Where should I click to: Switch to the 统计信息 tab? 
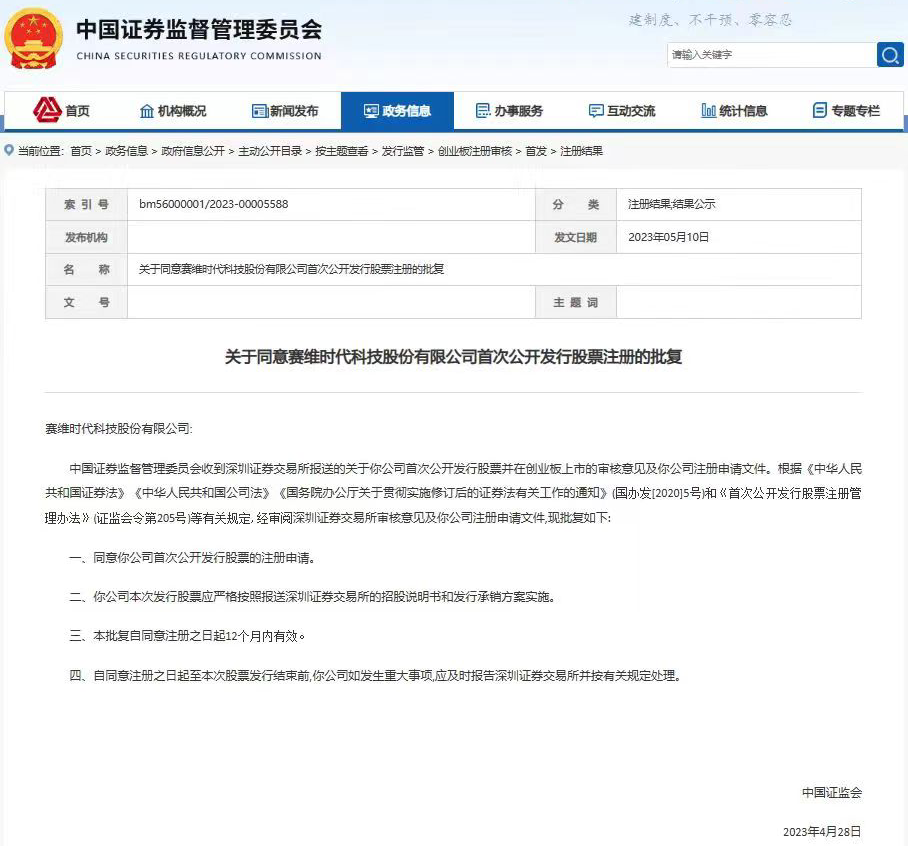point(734,111)
